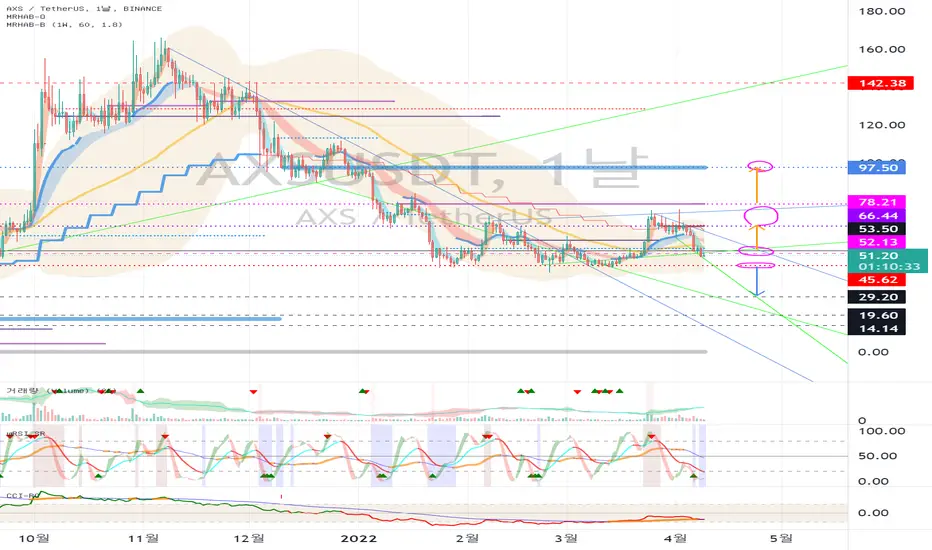Click the 01:10:33 bar countdown timer
The image size is (932, 550).
click(889, 266)
